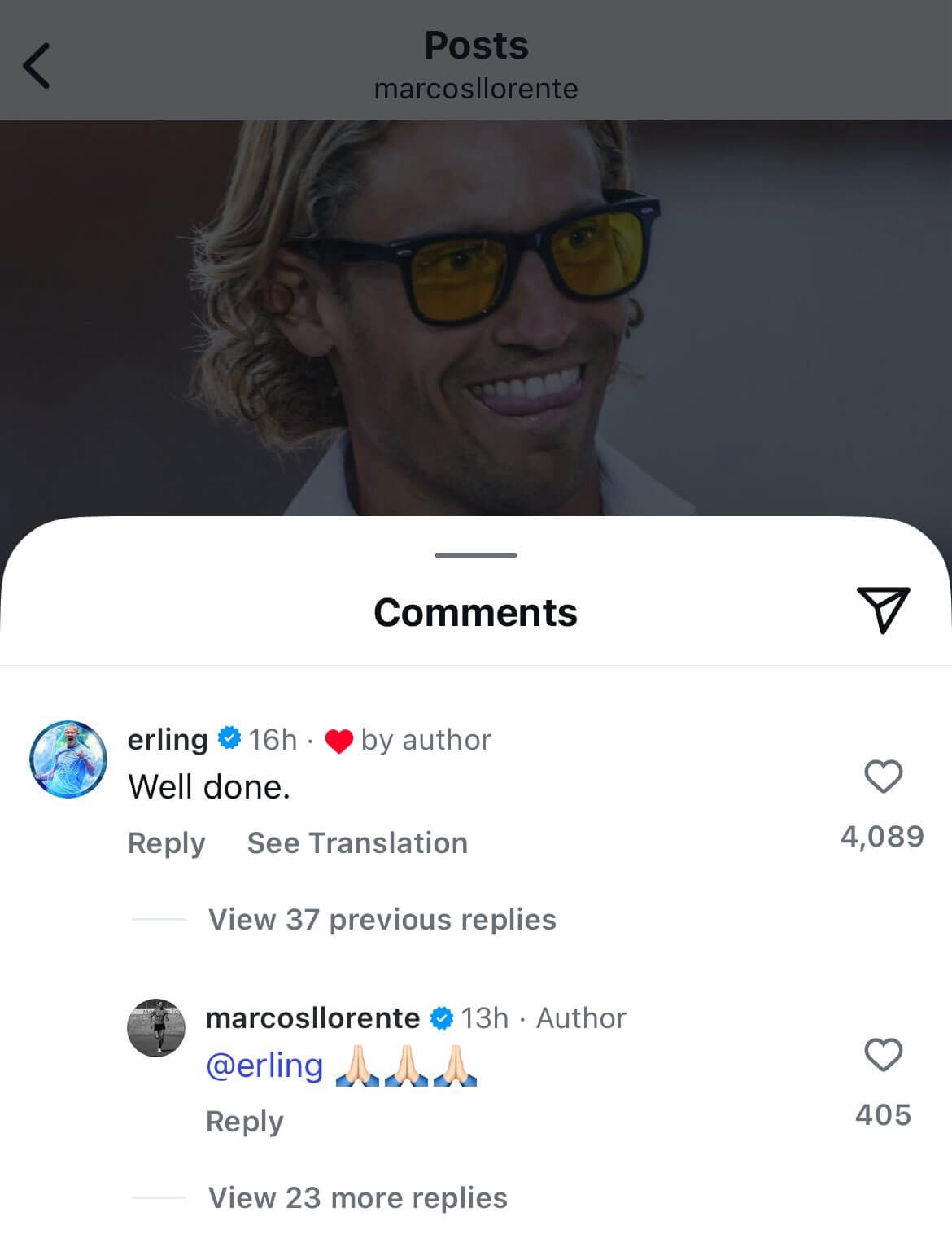Tap See Translation under Well done
This screenshot has width=952, height=1234.
pos(356,843)
